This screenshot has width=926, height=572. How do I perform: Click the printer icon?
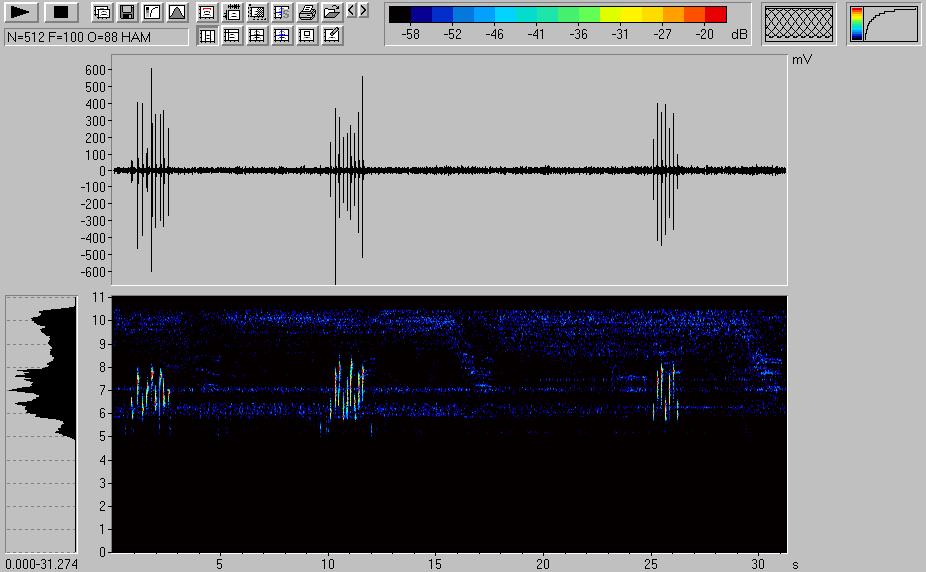point(308,13)
